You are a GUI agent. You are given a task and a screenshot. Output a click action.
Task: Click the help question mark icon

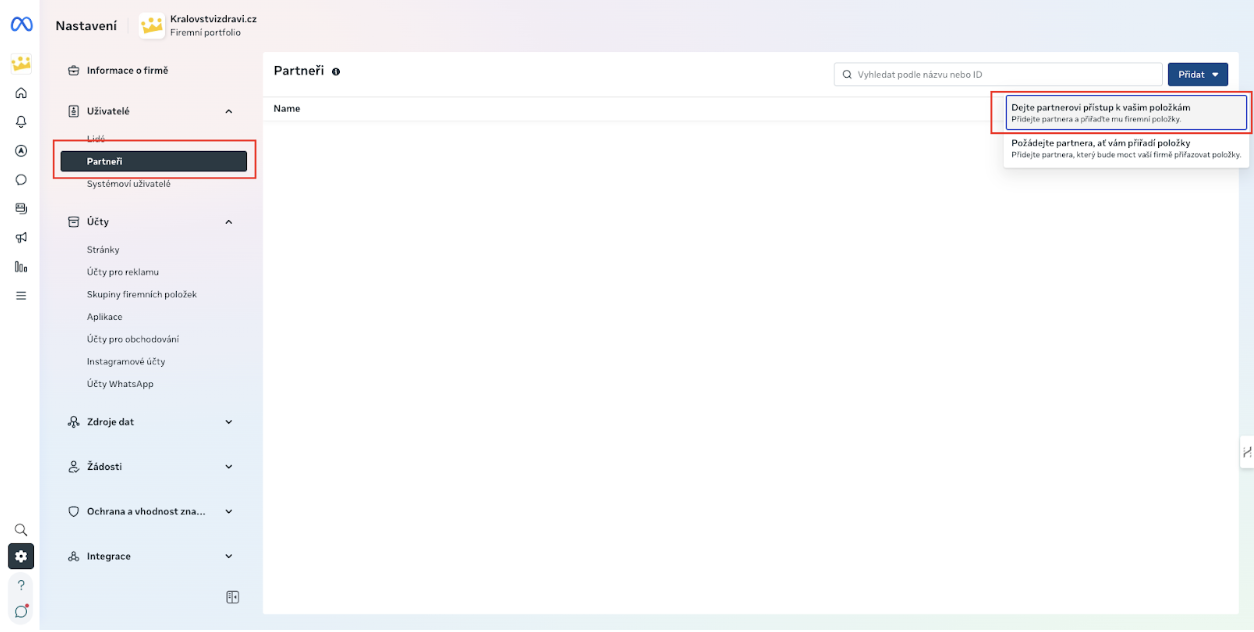point(21,585)
